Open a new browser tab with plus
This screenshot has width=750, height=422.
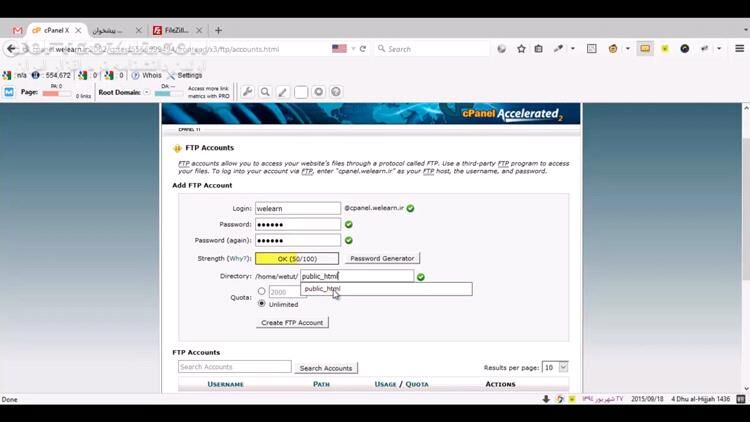[219, 30]
